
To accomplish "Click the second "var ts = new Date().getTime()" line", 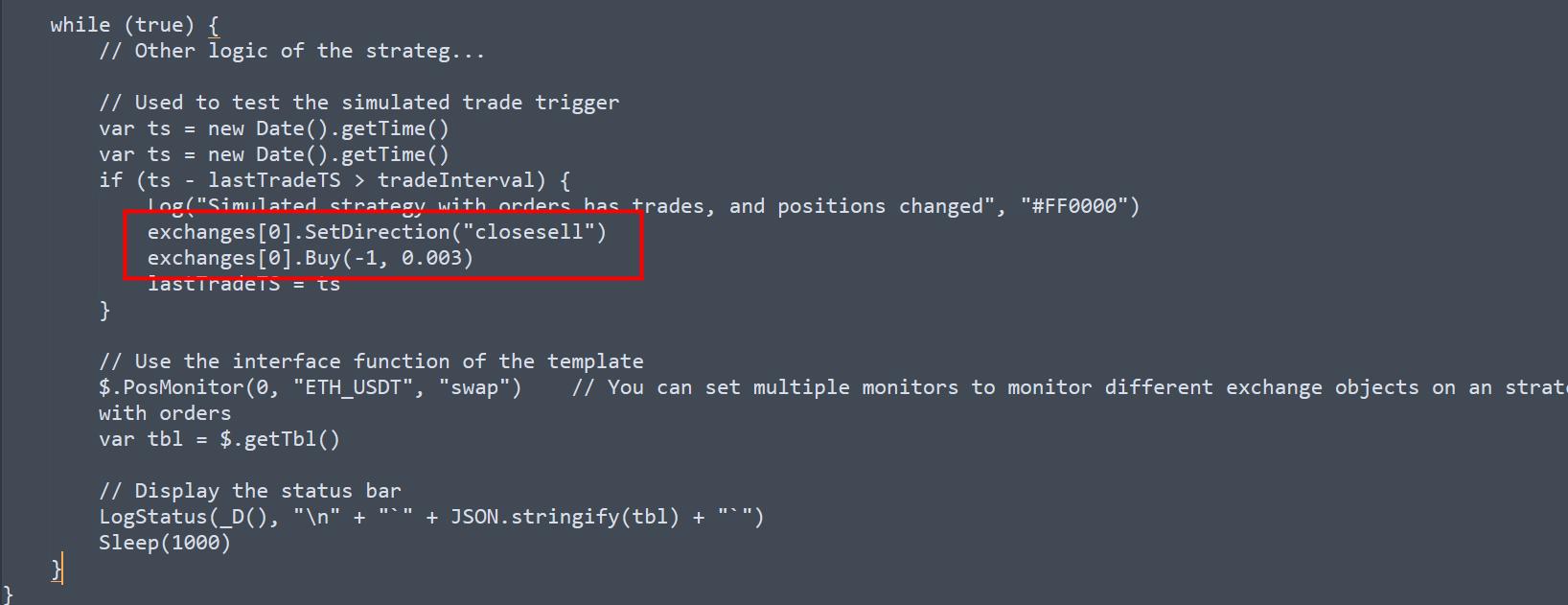I will pos(273,154).
